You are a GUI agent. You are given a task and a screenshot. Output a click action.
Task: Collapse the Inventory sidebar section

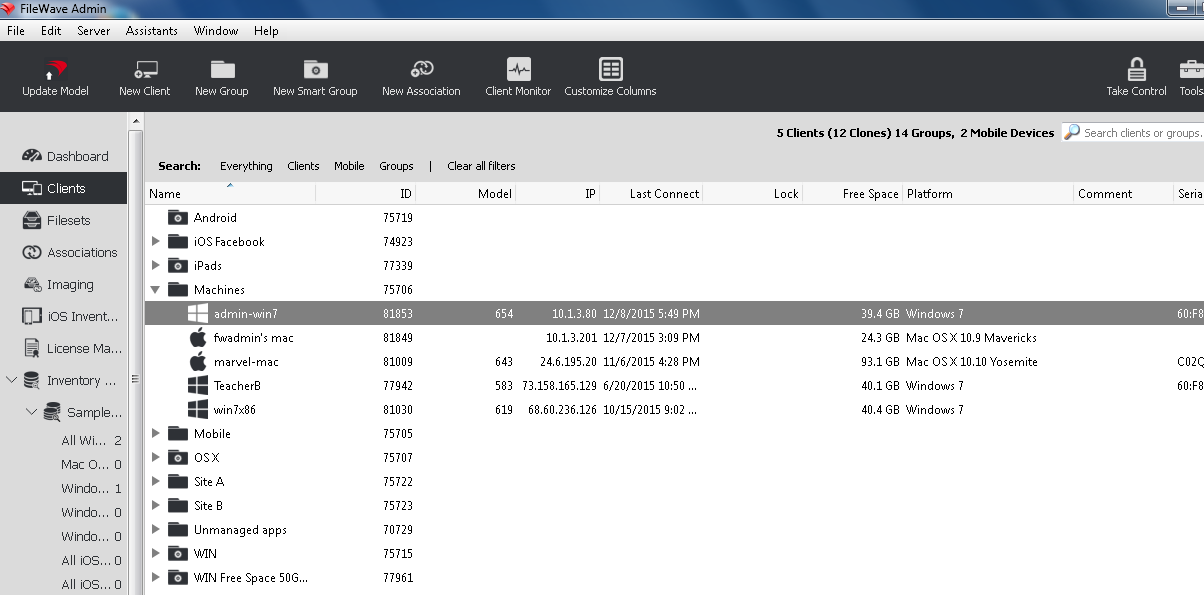click(x=11, y=380)
